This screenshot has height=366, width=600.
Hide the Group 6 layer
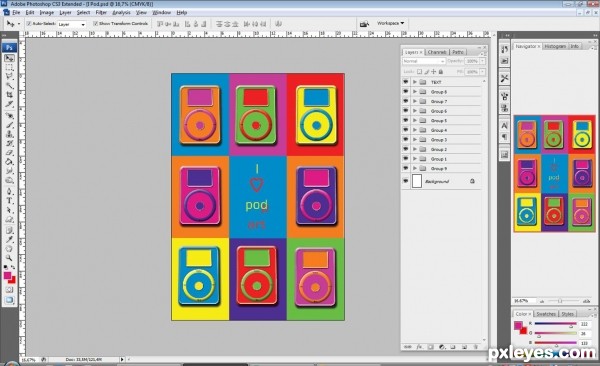coord(406,111)
